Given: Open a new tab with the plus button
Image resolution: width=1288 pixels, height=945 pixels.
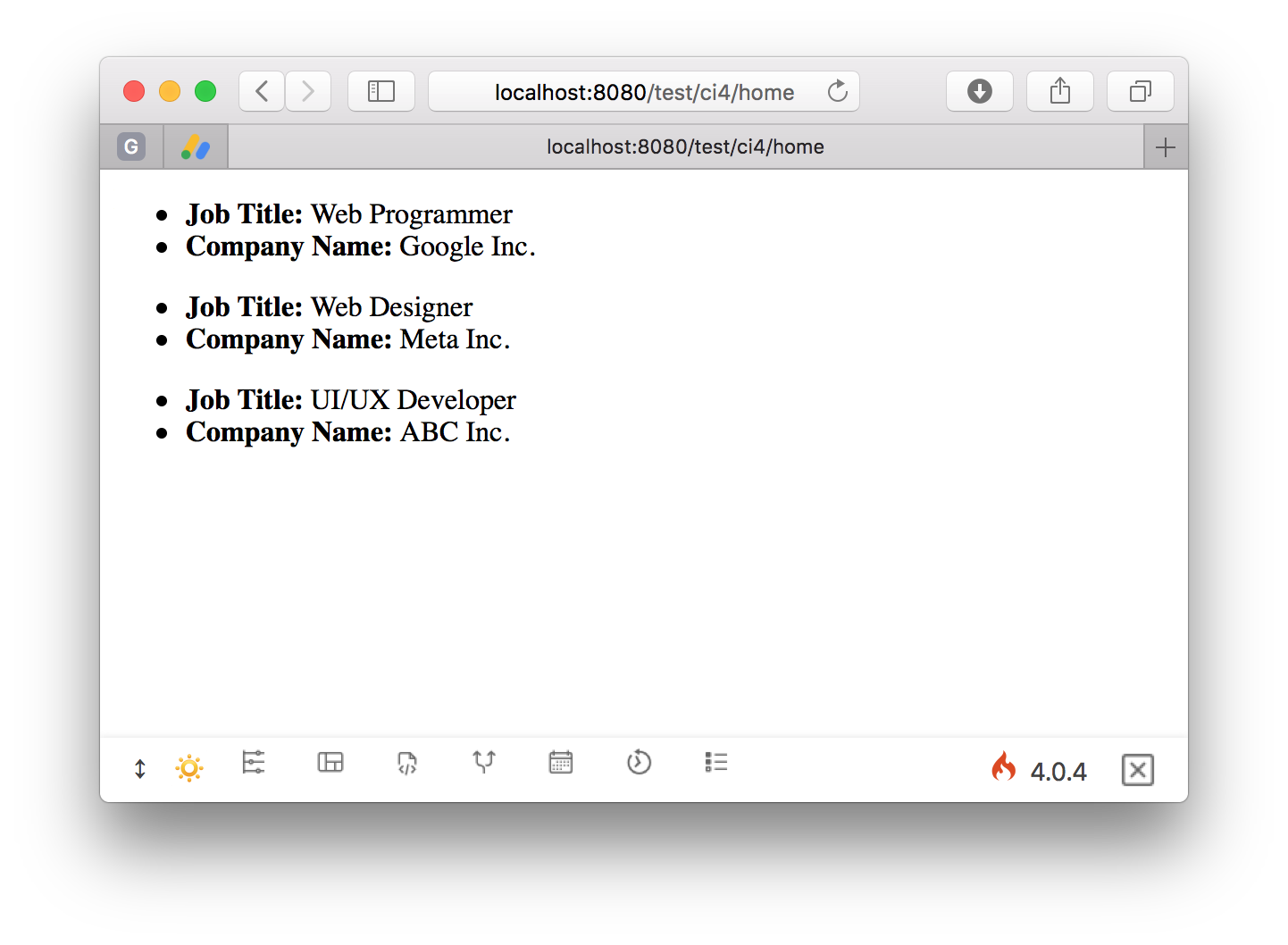Looking at the screenshot, I should (1166, 147).
